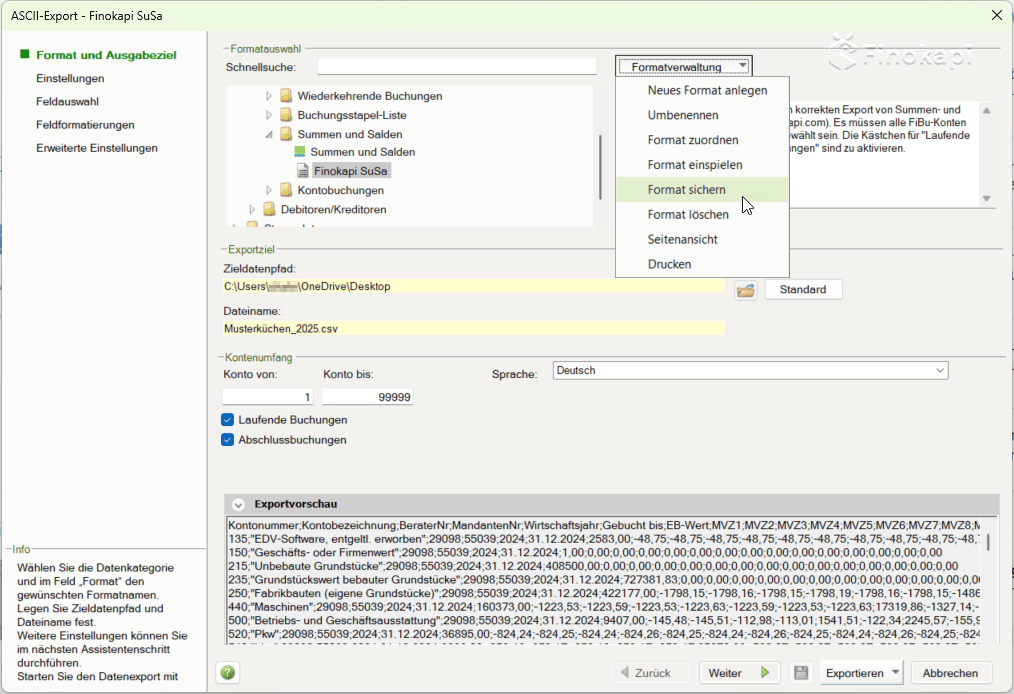Select Format und Ausgabeziel wizard step
Image resolution: width=1014 pixels, height=694 pixels.
[106, 55]
